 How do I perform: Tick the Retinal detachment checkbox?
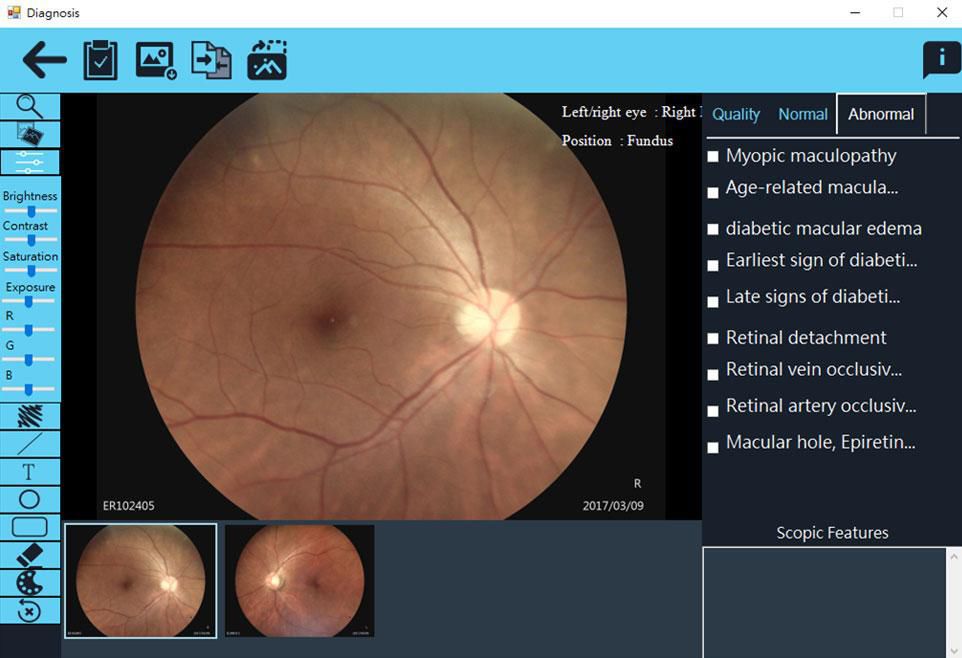[x=713, y=339]
